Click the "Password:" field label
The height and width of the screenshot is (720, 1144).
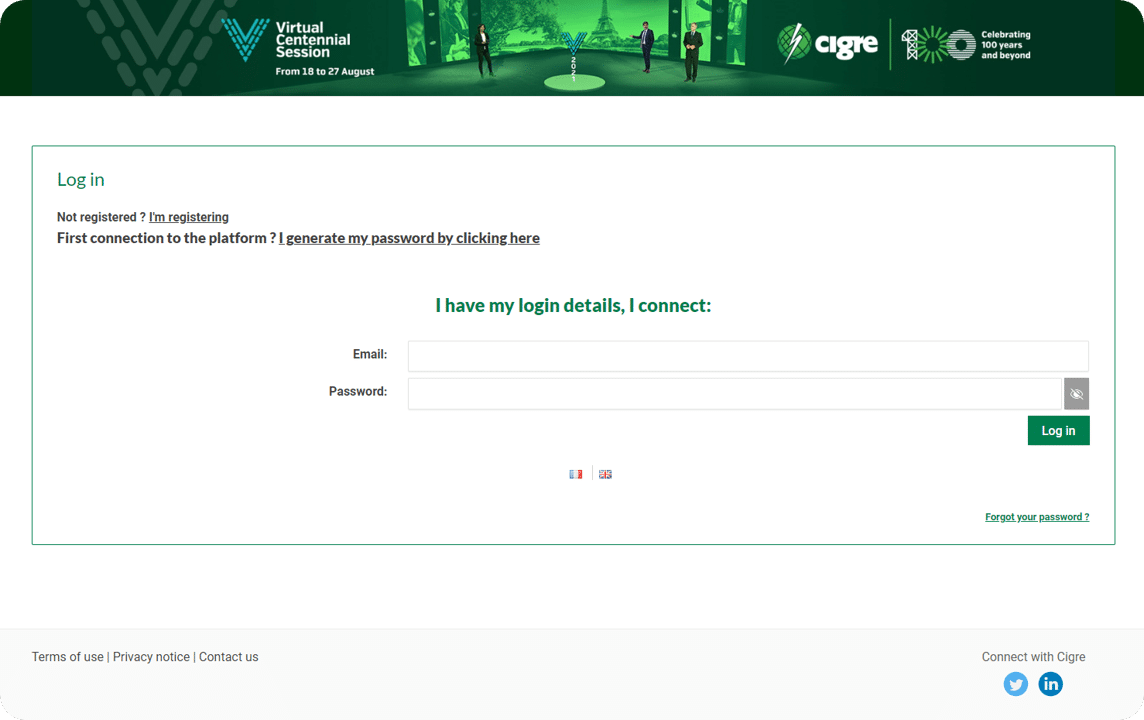(358, 391)
